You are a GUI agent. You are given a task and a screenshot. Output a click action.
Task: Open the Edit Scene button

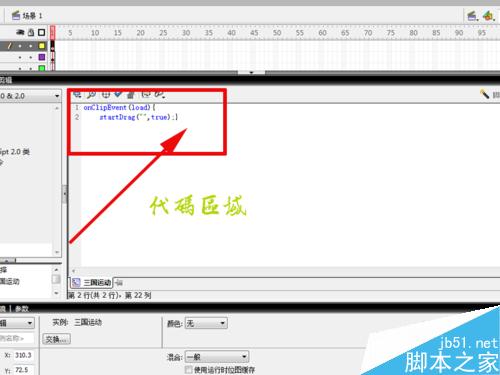472,15
